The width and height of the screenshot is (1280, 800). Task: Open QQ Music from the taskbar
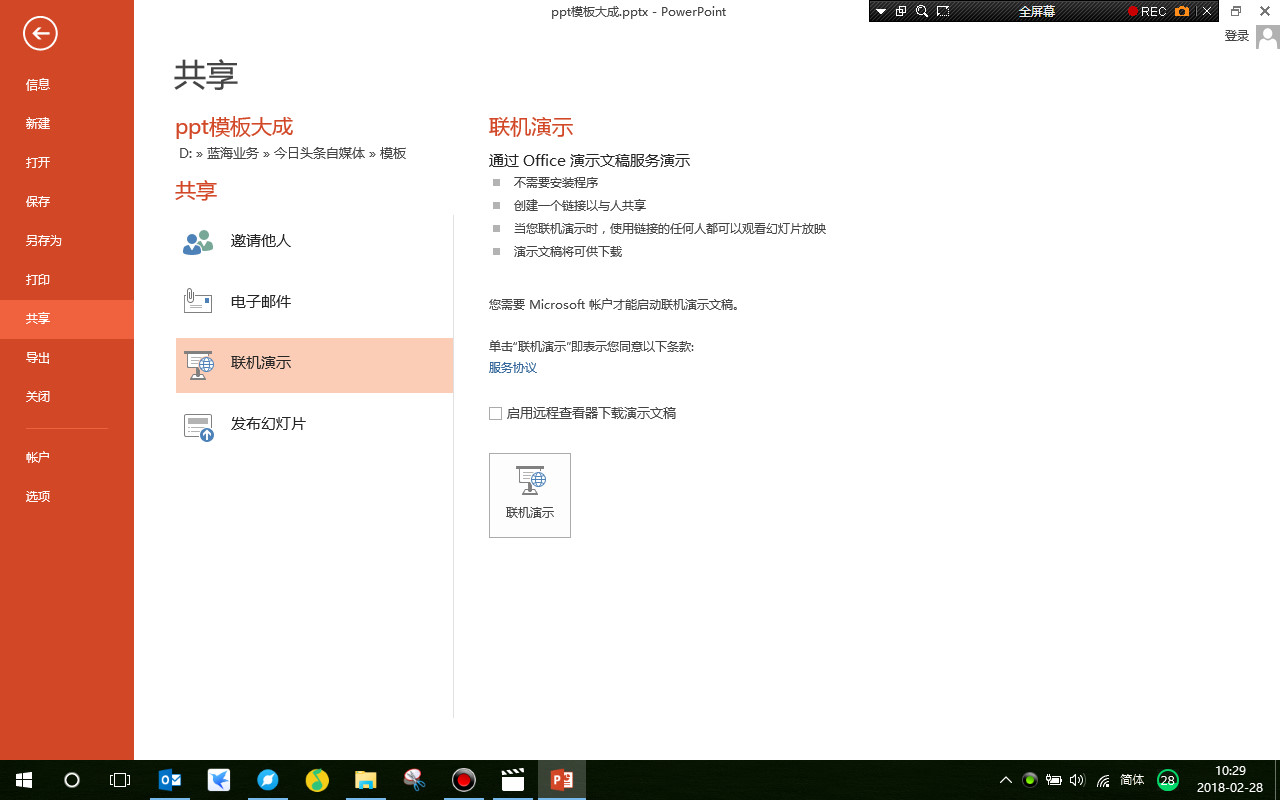pyautogui.click(x=317, y=780)
